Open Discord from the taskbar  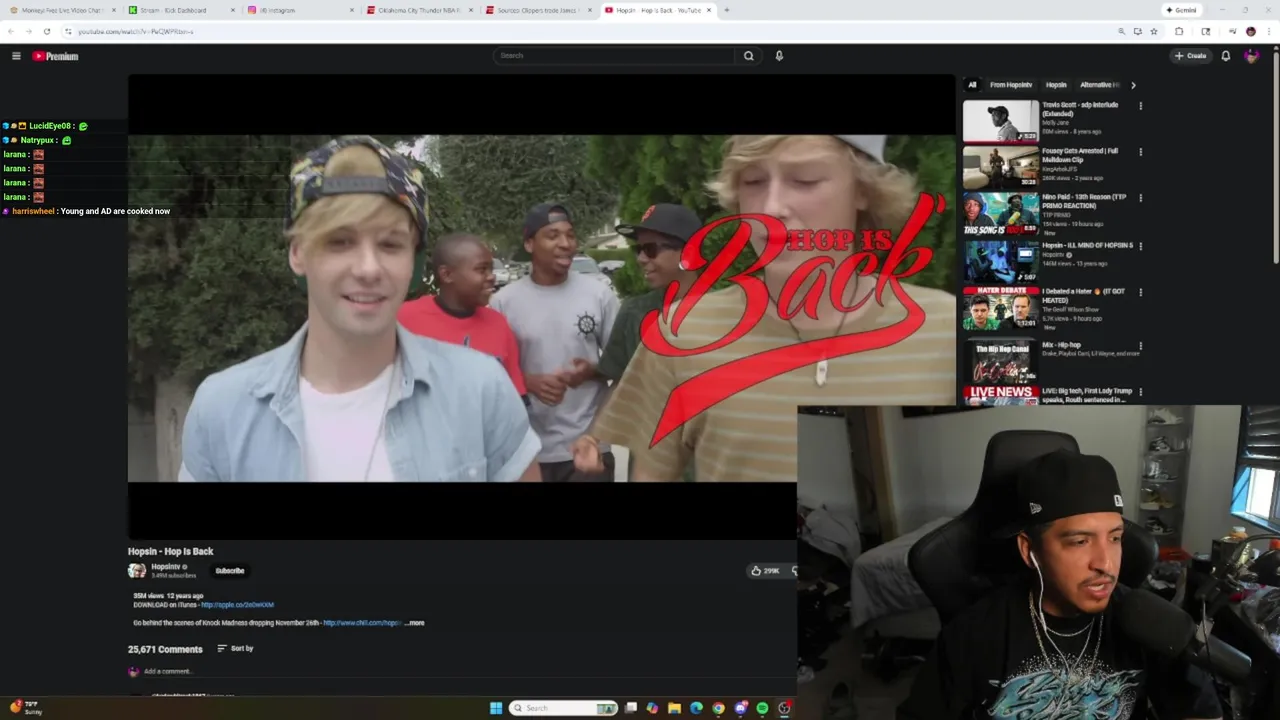(x=740, y=708)
